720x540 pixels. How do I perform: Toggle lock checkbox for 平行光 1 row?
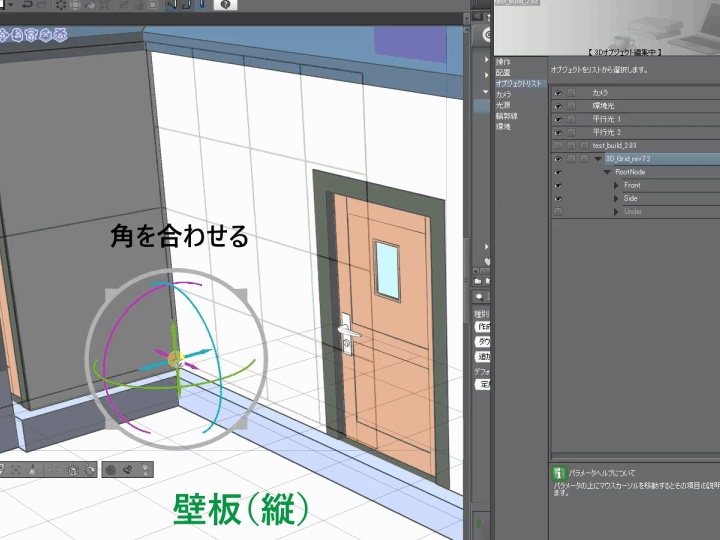[x=571, y=119]
